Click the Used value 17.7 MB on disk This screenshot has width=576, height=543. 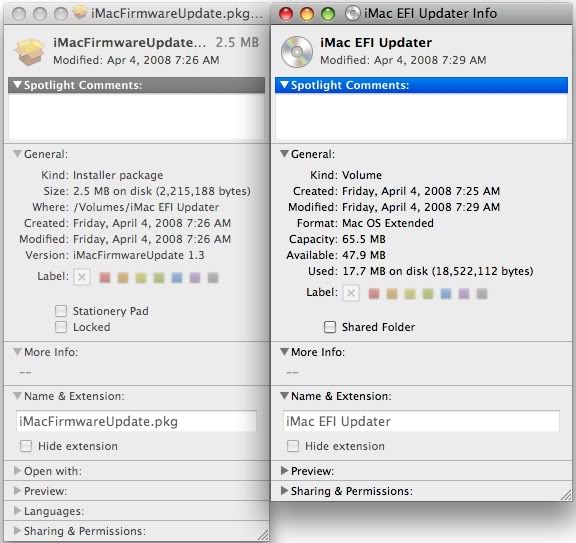(x=385, y=271)
